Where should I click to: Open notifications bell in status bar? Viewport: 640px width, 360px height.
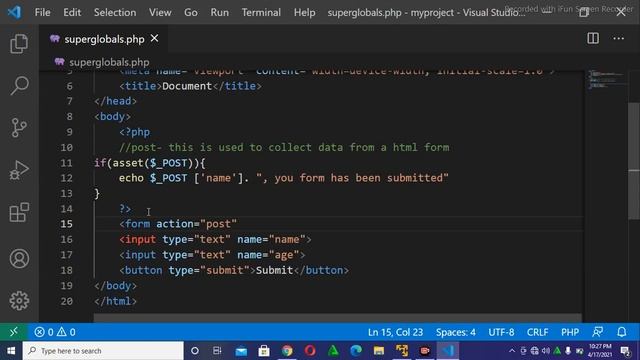click(622, 332)
